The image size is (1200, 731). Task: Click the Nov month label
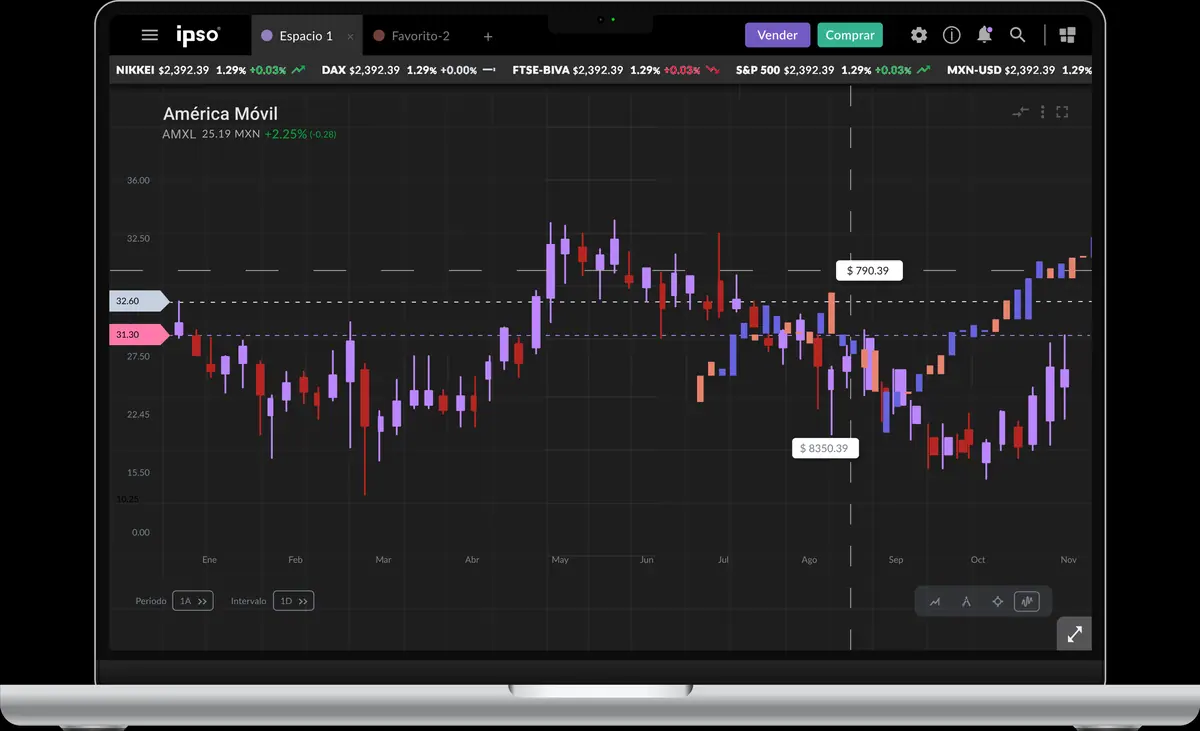click(x=1068, y=560)
